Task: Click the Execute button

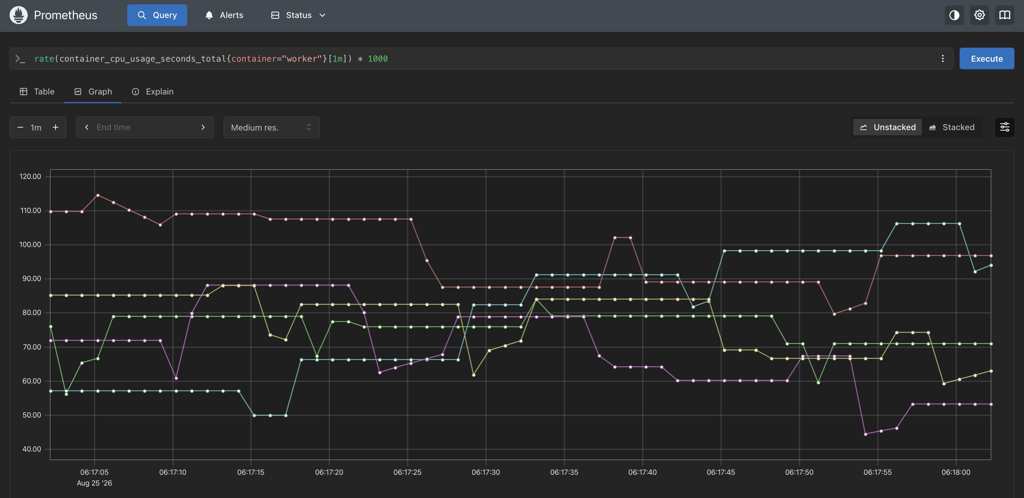Action: point(987,59)
